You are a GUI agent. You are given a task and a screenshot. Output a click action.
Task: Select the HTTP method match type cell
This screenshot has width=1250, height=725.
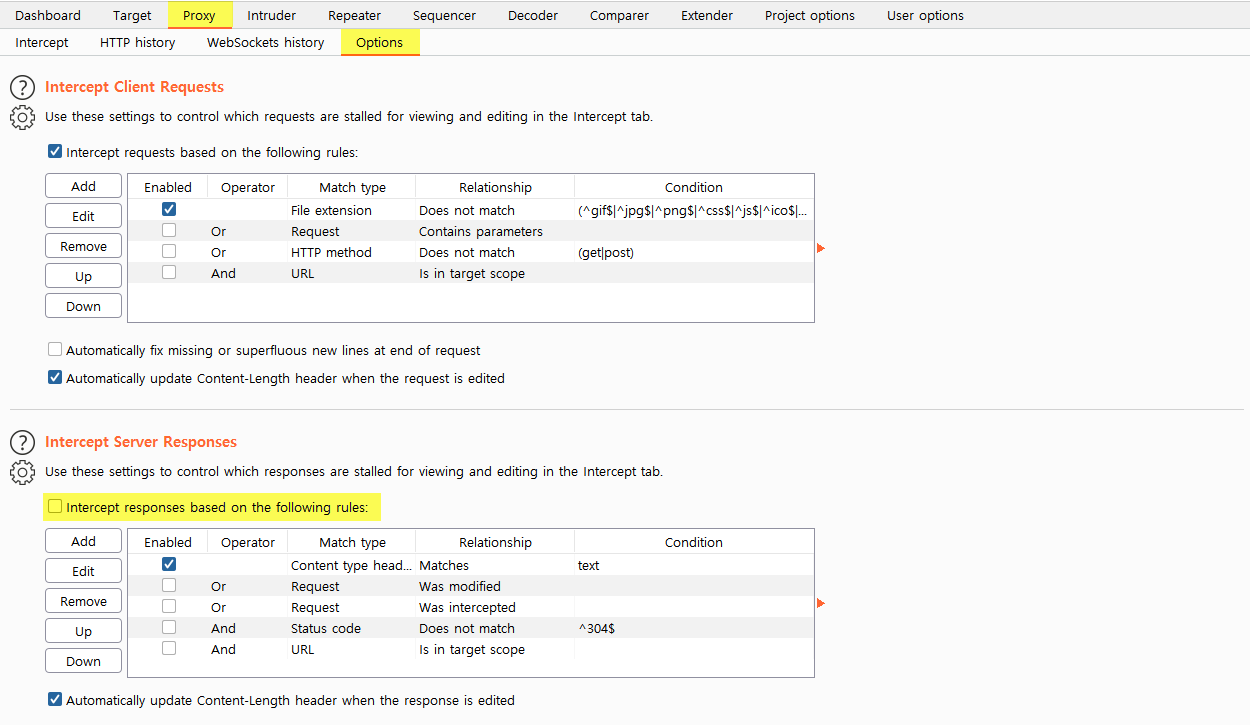coord(352,252)
